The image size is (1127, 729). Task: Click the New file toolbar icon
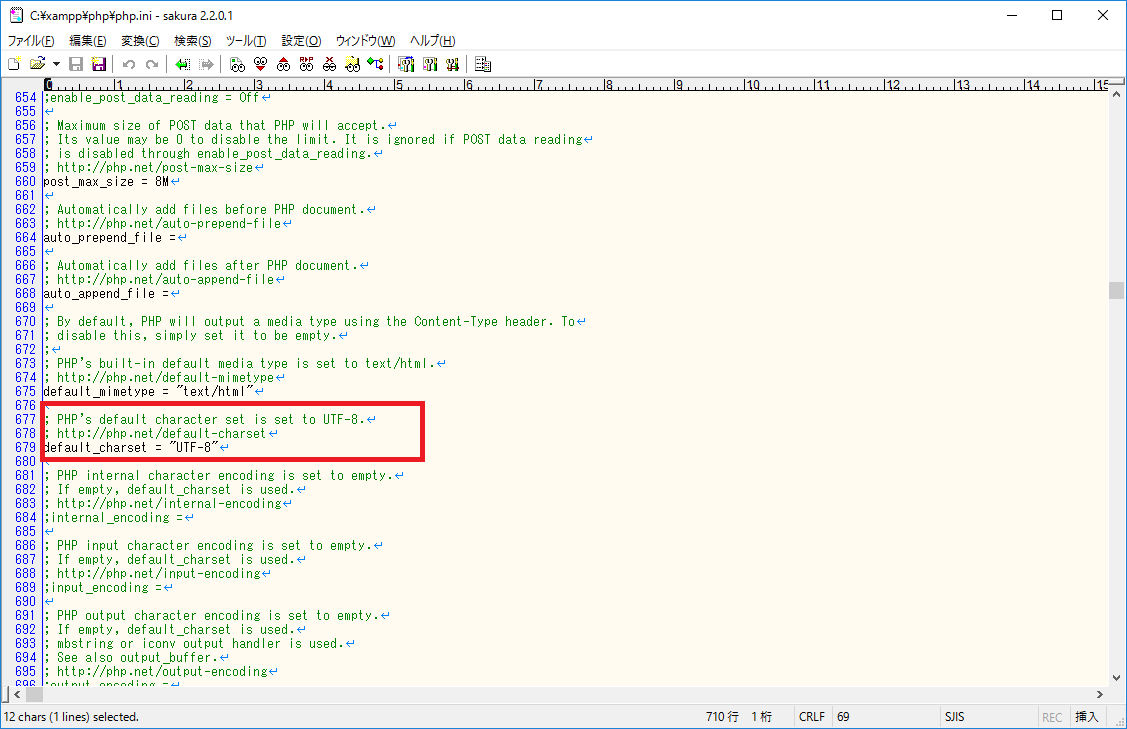pos(14,64)
